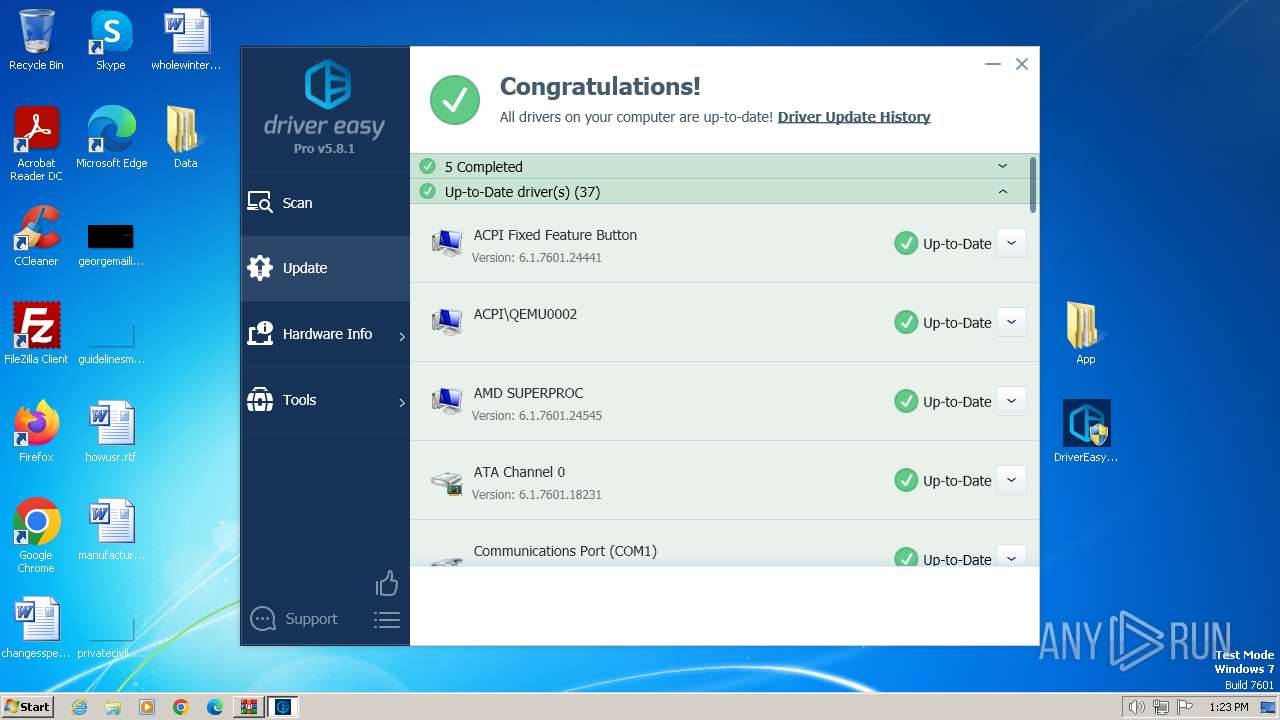Image resolution: width=1280 pixels, height=720 pixels.
Task: Open dropdown for ACPI Fixed Feature Button
Action: [x=1011, y=243]
